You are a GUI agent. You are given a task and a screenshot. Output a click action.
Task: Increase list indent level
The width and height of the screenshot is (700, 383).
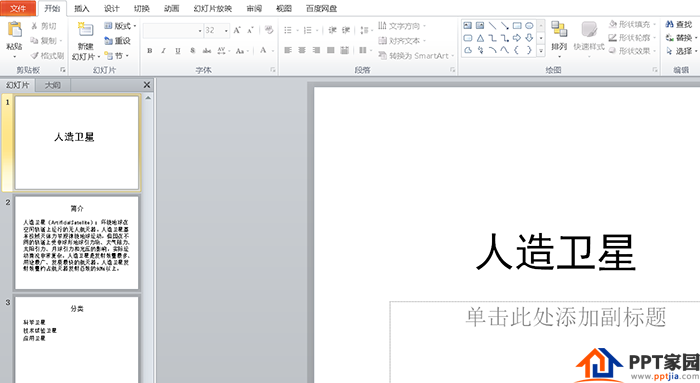click(346, 30)
